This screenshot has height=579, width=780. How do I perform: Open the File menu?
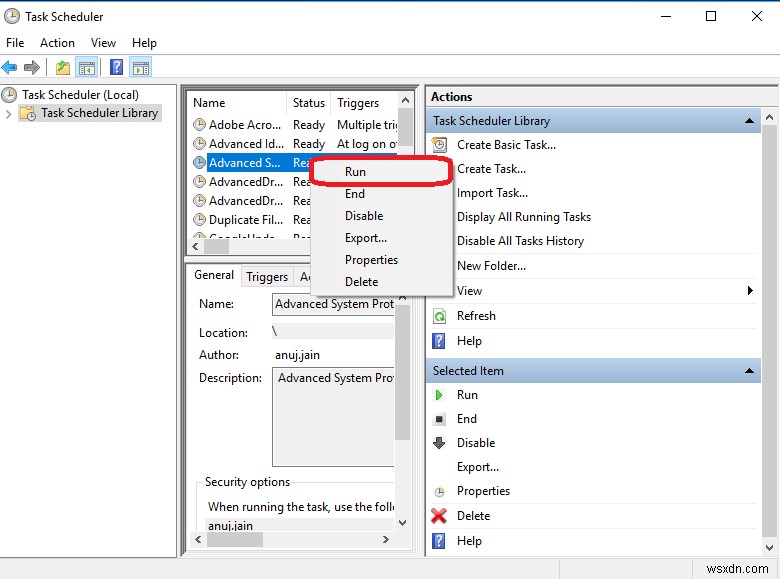point(15,43)
